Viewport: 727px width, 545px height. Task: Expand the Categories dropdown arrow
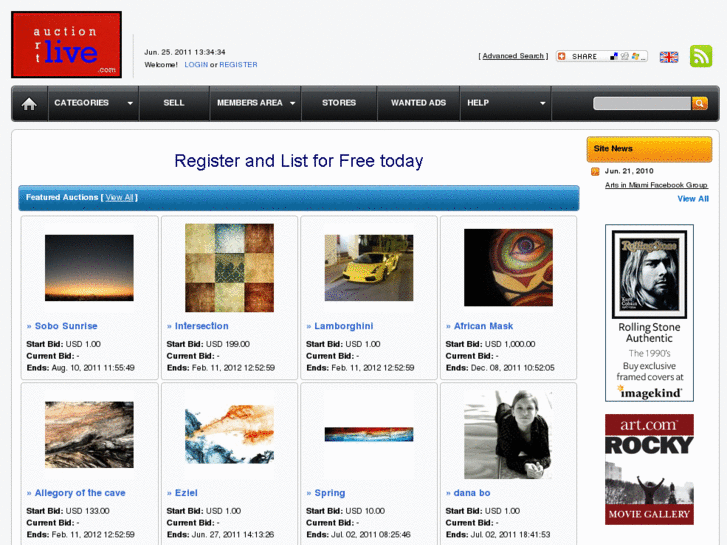coord(130,103)
